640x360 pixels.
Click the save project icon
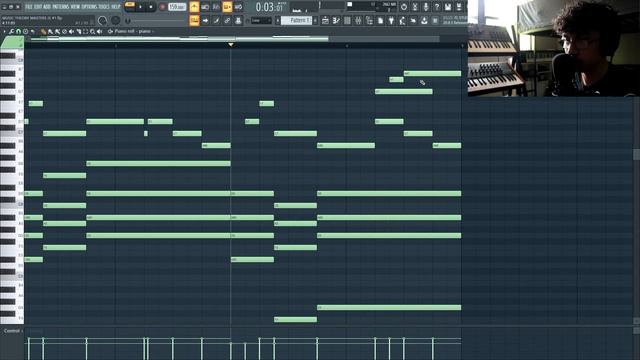click(448, 7)
